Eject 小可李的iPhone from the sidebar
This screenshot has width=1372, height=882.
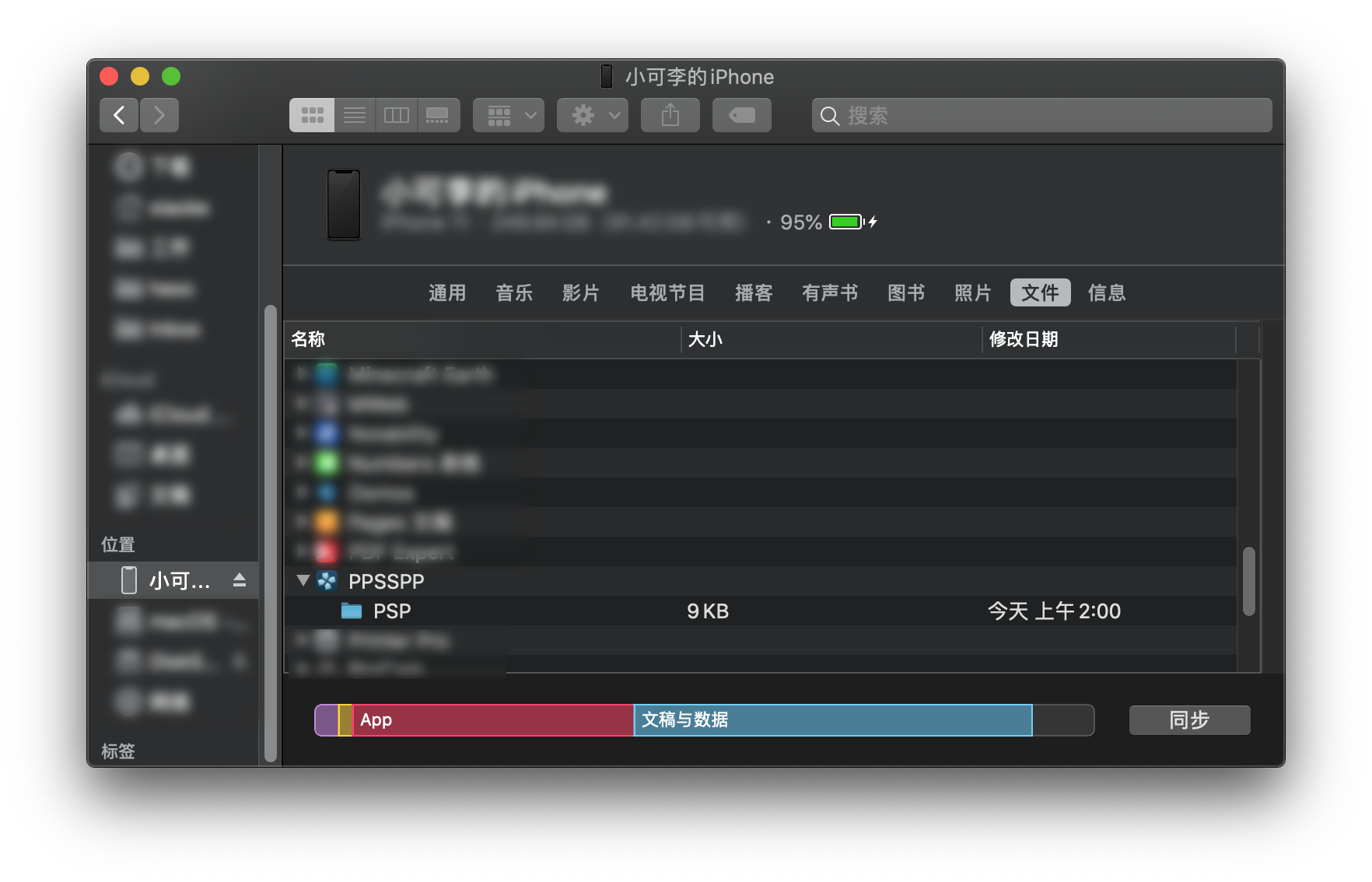[240, 579]
